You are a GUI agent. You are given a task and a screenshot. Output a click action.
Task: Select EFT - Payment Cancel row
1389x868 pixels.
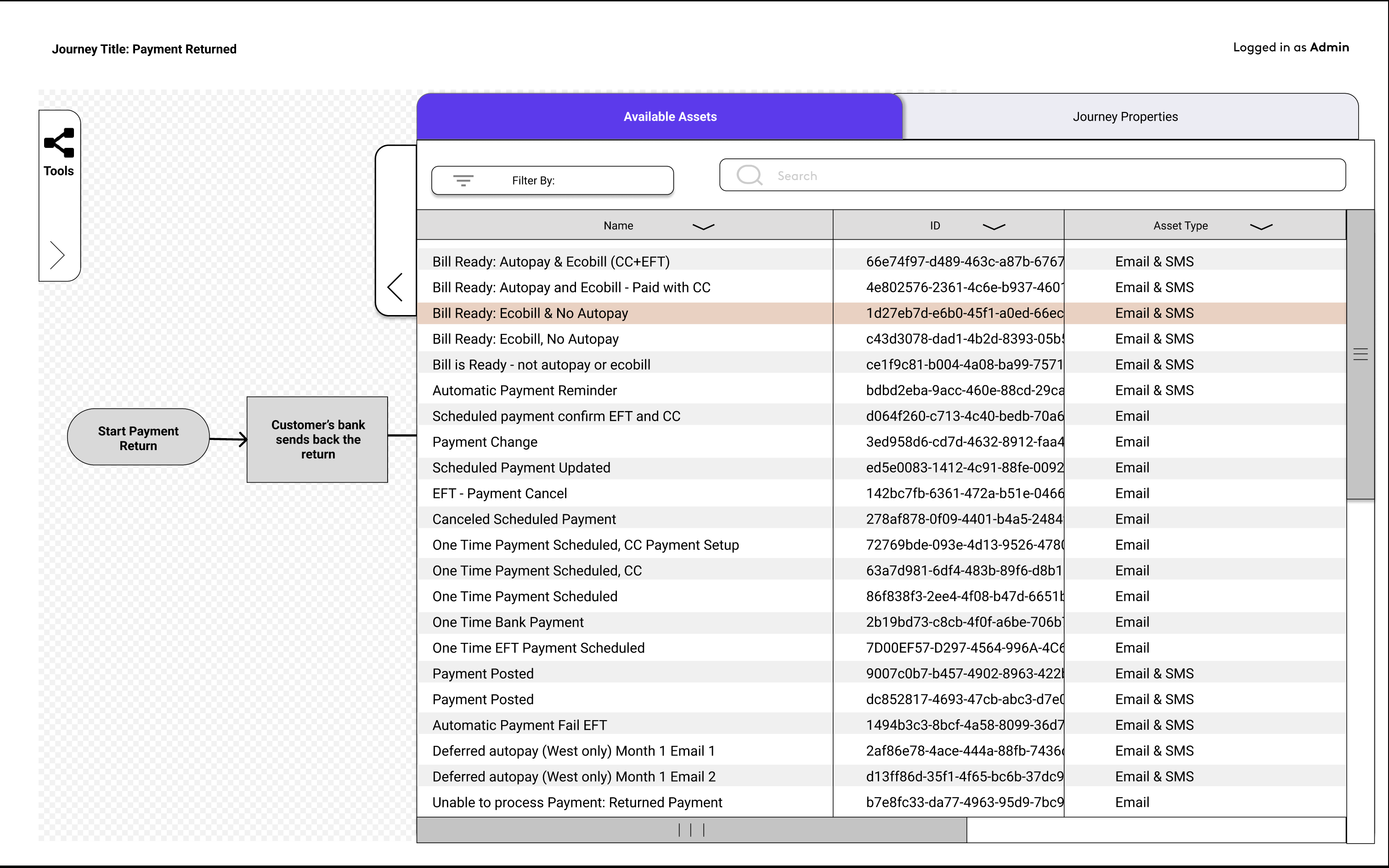pyautogui.click(x=881, y=494)
